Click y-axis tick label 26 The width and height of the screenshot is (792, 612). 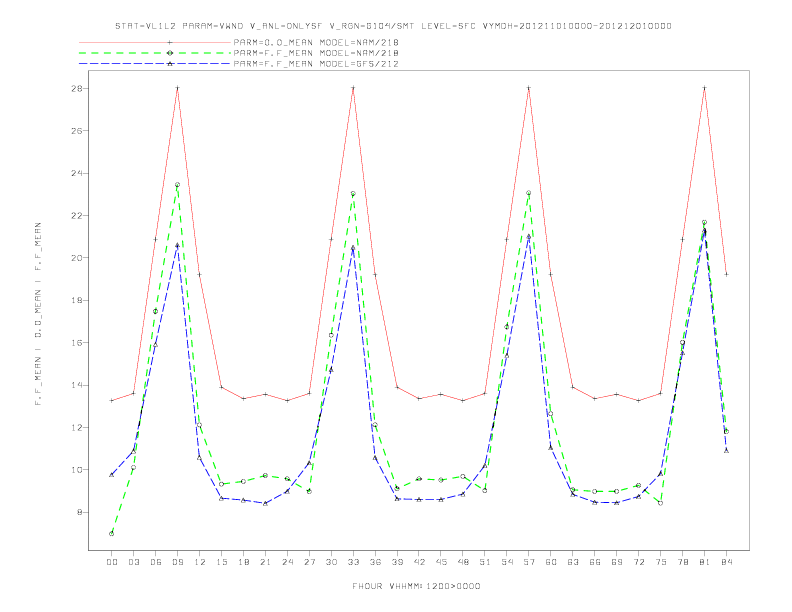79,131
